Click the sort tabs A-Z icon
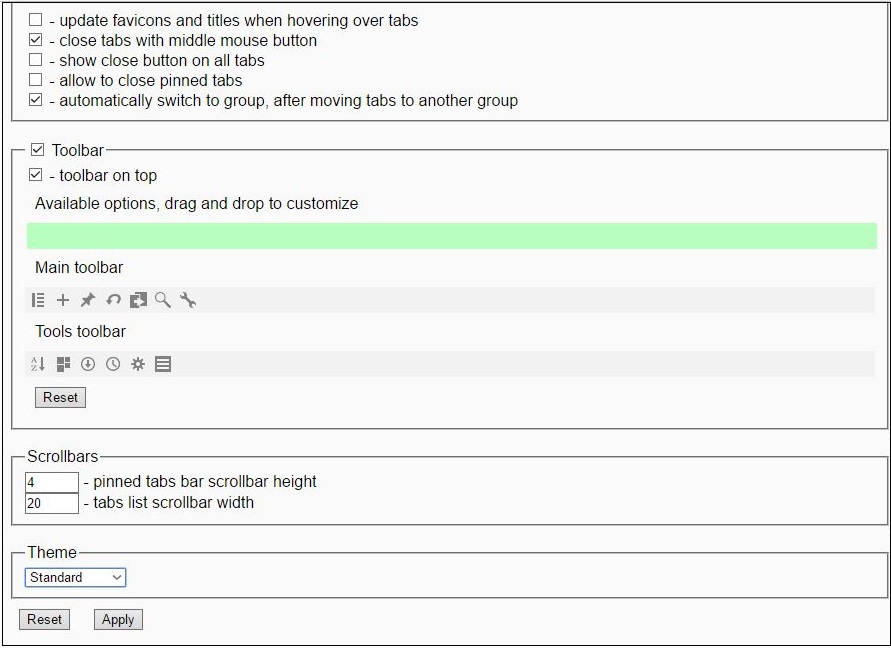Image resolution: width=891 pixels, height=648 pixels. tap(39, 364)
